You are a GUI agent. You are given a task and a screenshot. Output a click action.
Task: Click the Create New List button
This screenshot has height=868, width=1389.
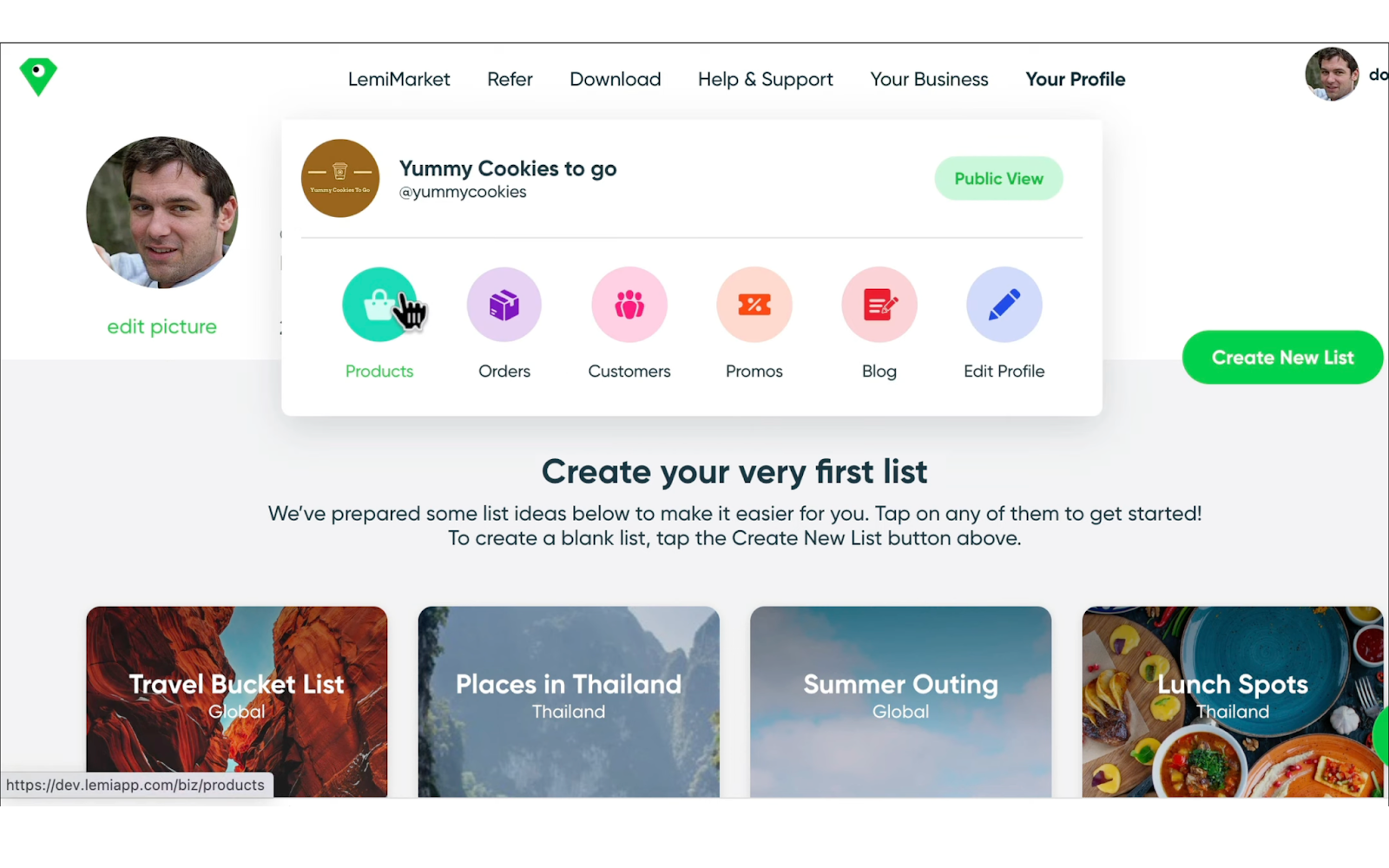(x=1282, y=357)
